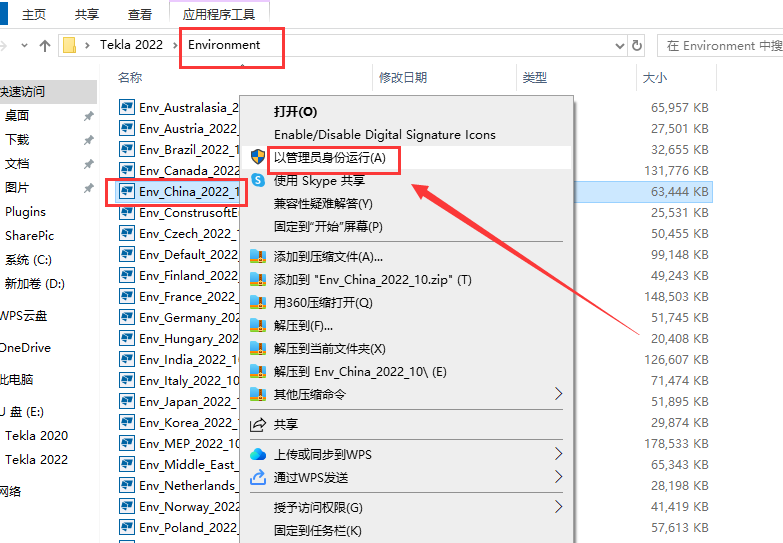The image size is (783, 543).
Task: Click the Skype icon in context menu
Action: pos(258,180)
